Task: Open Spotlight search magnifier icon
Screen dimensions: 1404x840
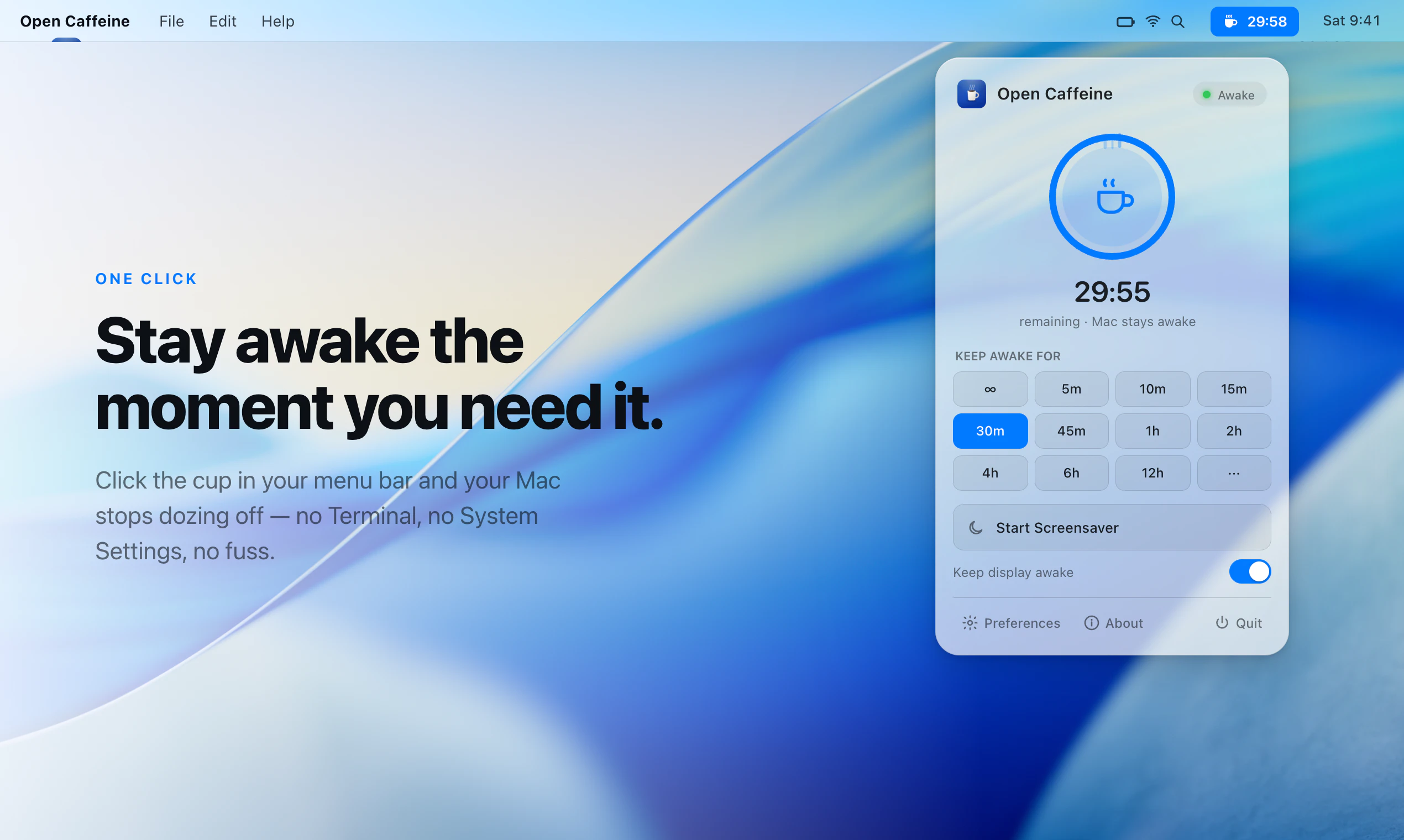Action: (1177, 22)
